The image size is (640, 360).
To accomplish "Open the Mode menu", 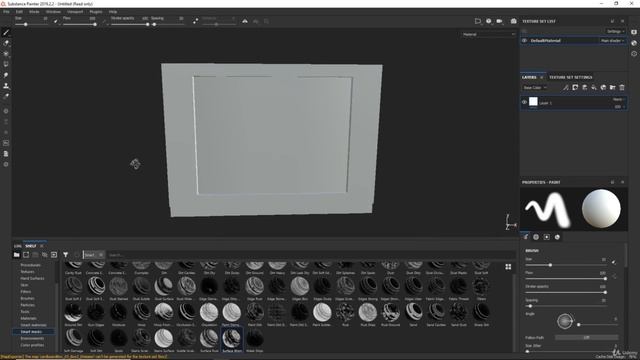I will tap(34, 12).
